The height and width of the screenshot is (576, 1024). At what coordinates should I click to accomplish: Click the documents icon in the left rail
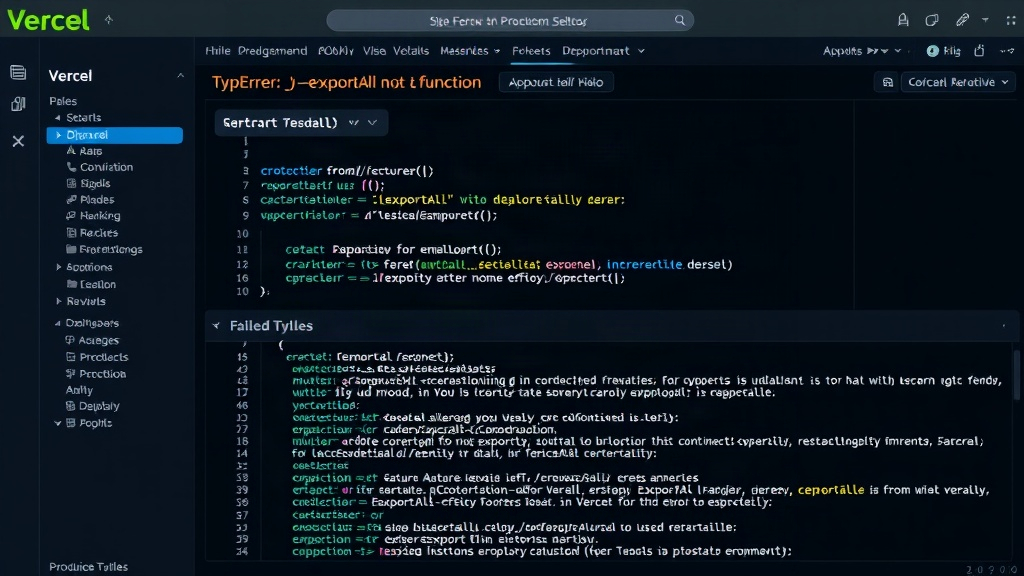[18, 104]
